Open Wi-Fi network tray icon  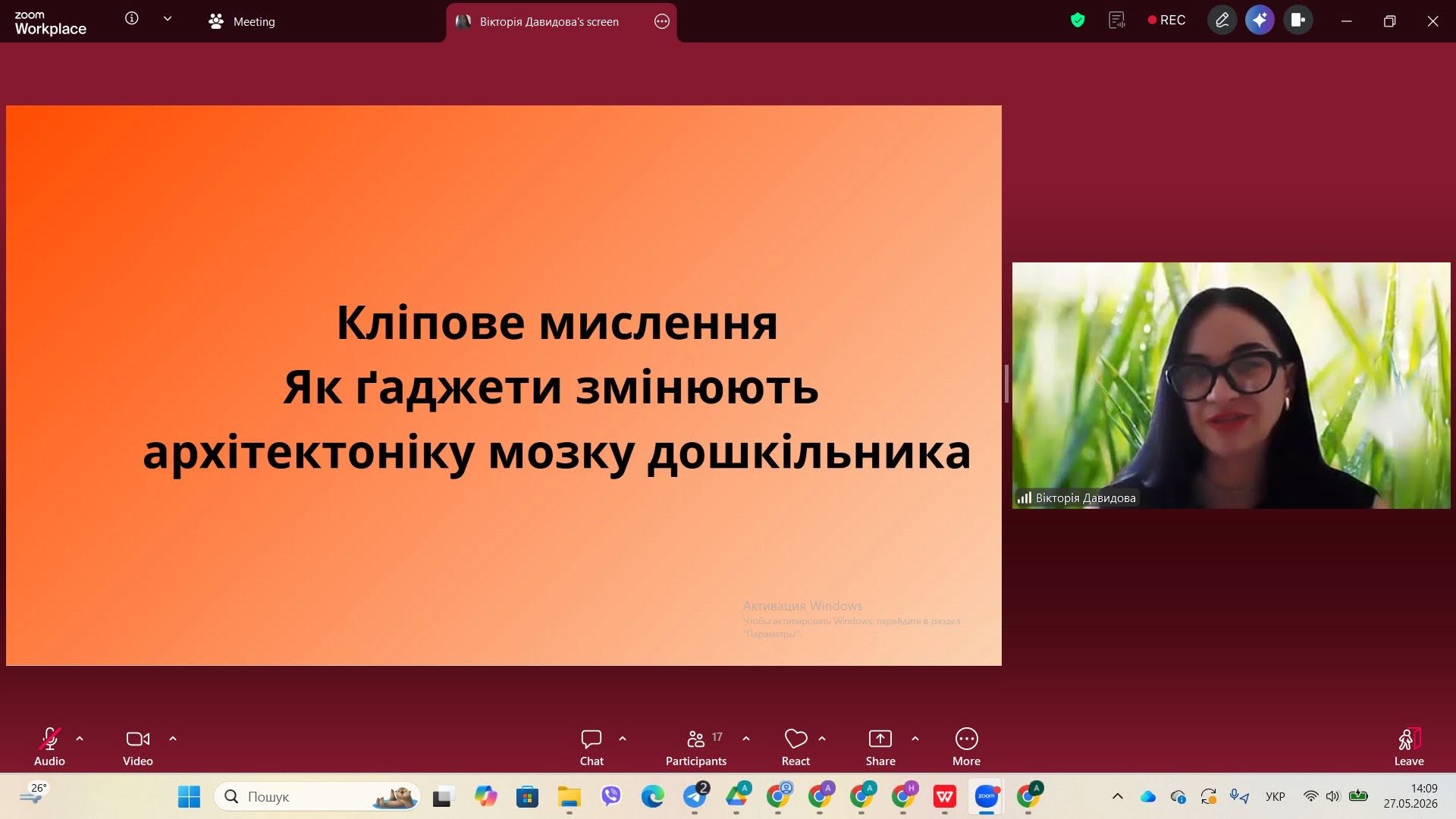tap(1310, 797)
